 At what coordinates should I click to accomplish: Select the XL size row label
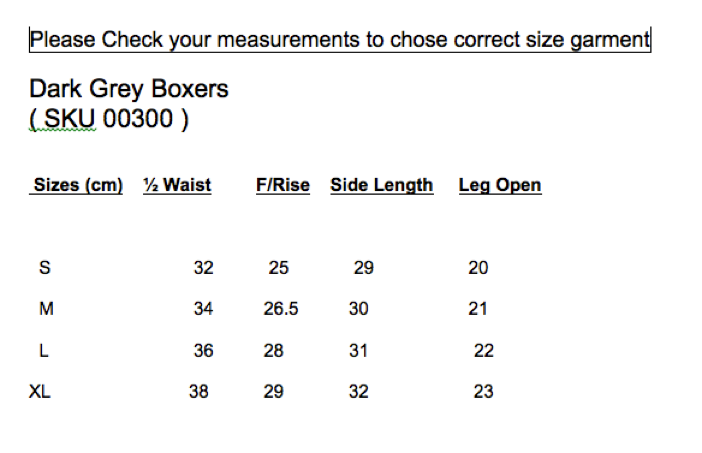pyautogui.click(x=40, y=392)
